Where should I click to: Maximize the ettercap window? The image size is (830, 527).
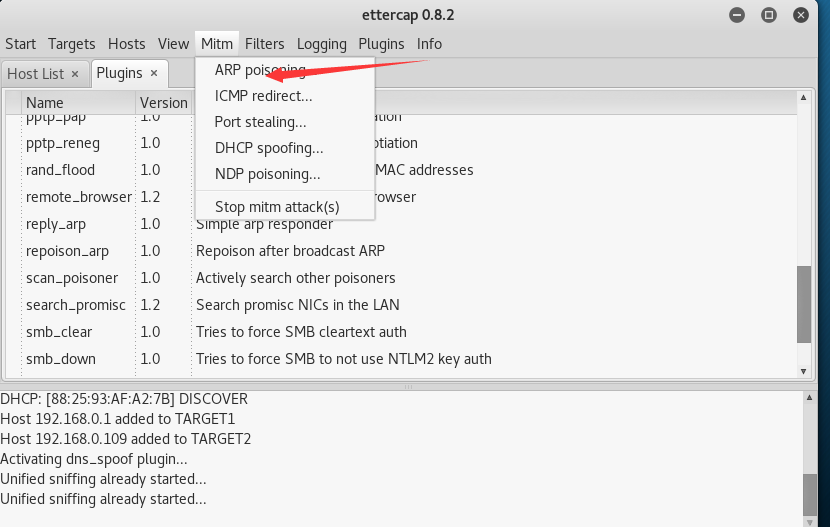(769, 15)
